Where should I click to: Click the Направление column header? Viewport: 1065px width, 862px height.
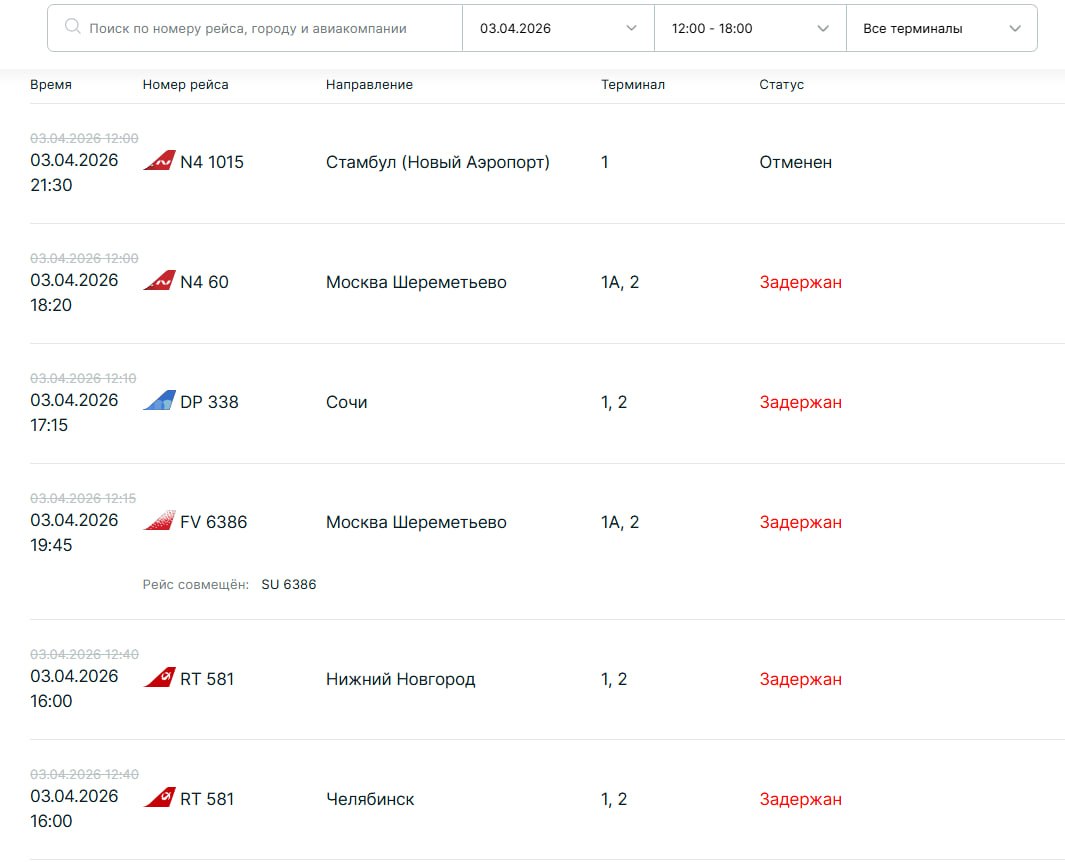tap(369, 85)
